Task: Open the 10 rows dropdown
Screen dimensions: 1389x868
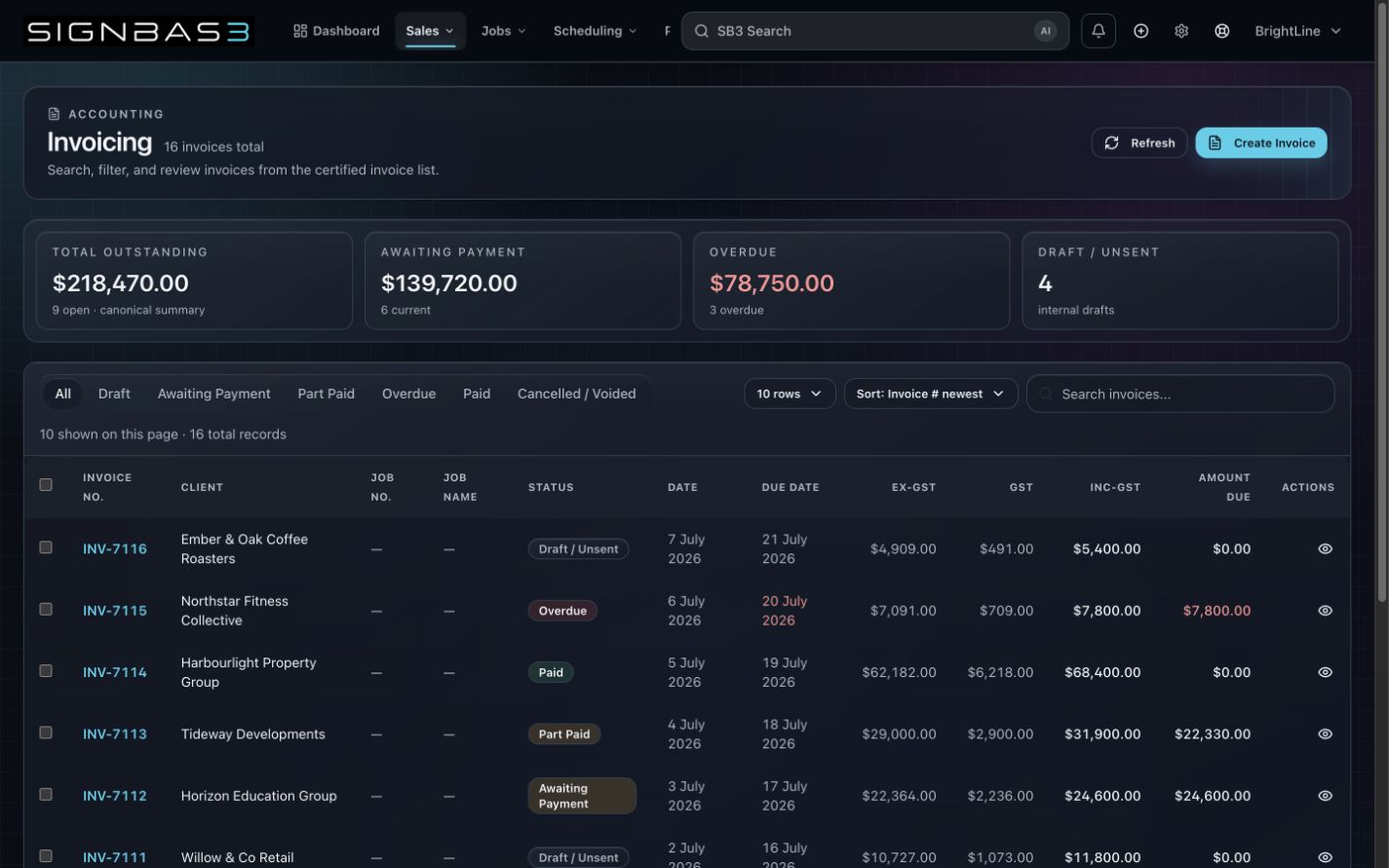Action: point(790,394)
